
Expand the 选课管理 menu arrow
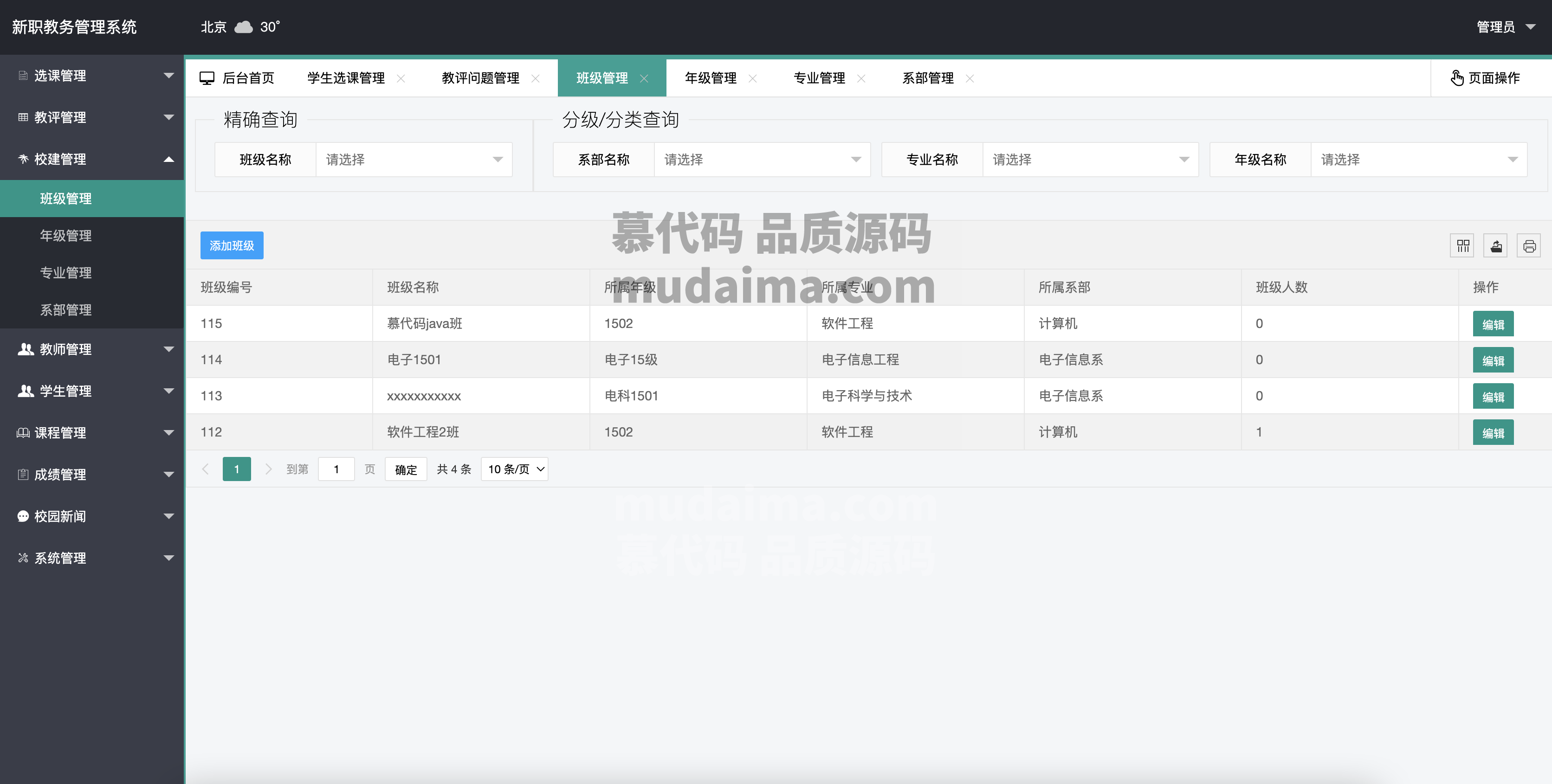click(168, 76)
